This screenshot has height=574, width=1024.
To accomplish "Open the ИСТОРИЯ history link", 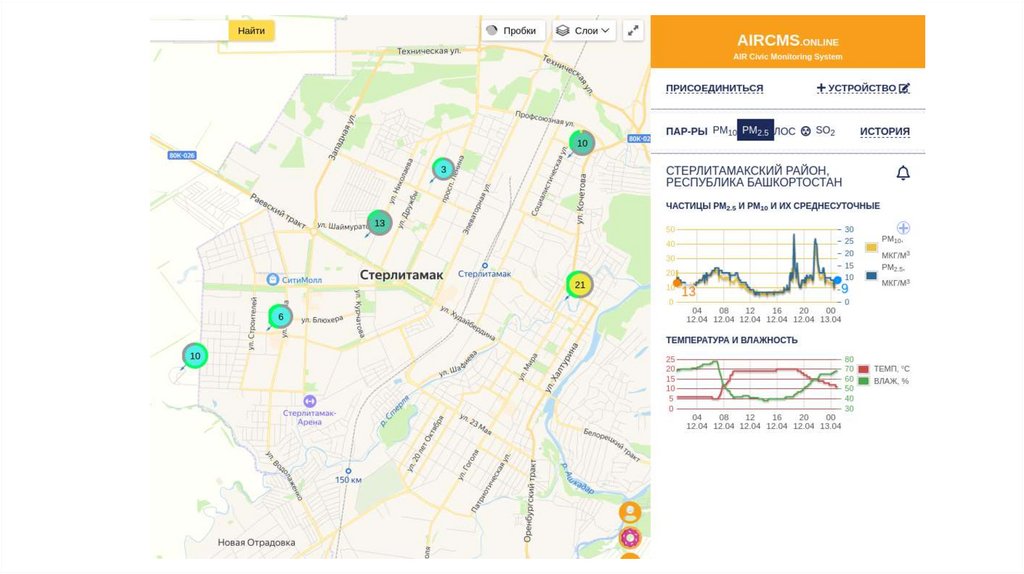I will tap(884, 131).
